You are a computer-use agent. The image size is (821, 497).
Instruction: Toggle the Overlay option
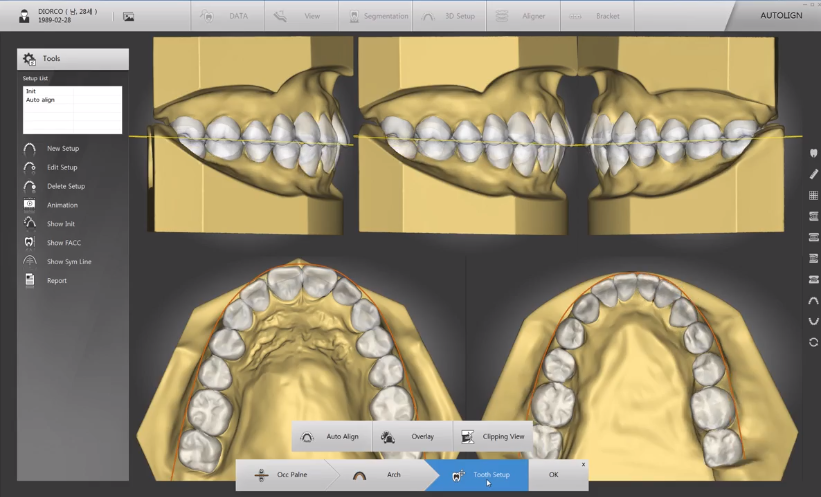tap(413, 436)
